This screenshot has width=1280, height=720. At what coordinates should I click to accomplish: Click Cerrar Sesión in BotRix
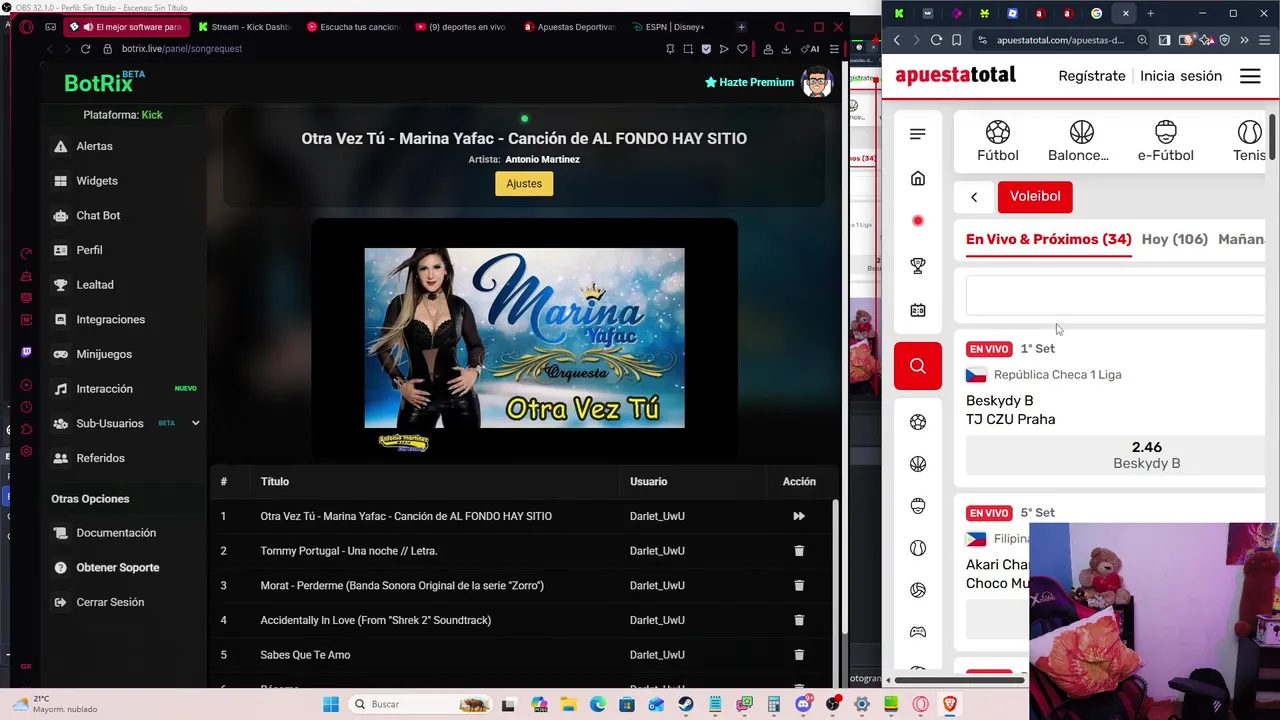point(110,602)
